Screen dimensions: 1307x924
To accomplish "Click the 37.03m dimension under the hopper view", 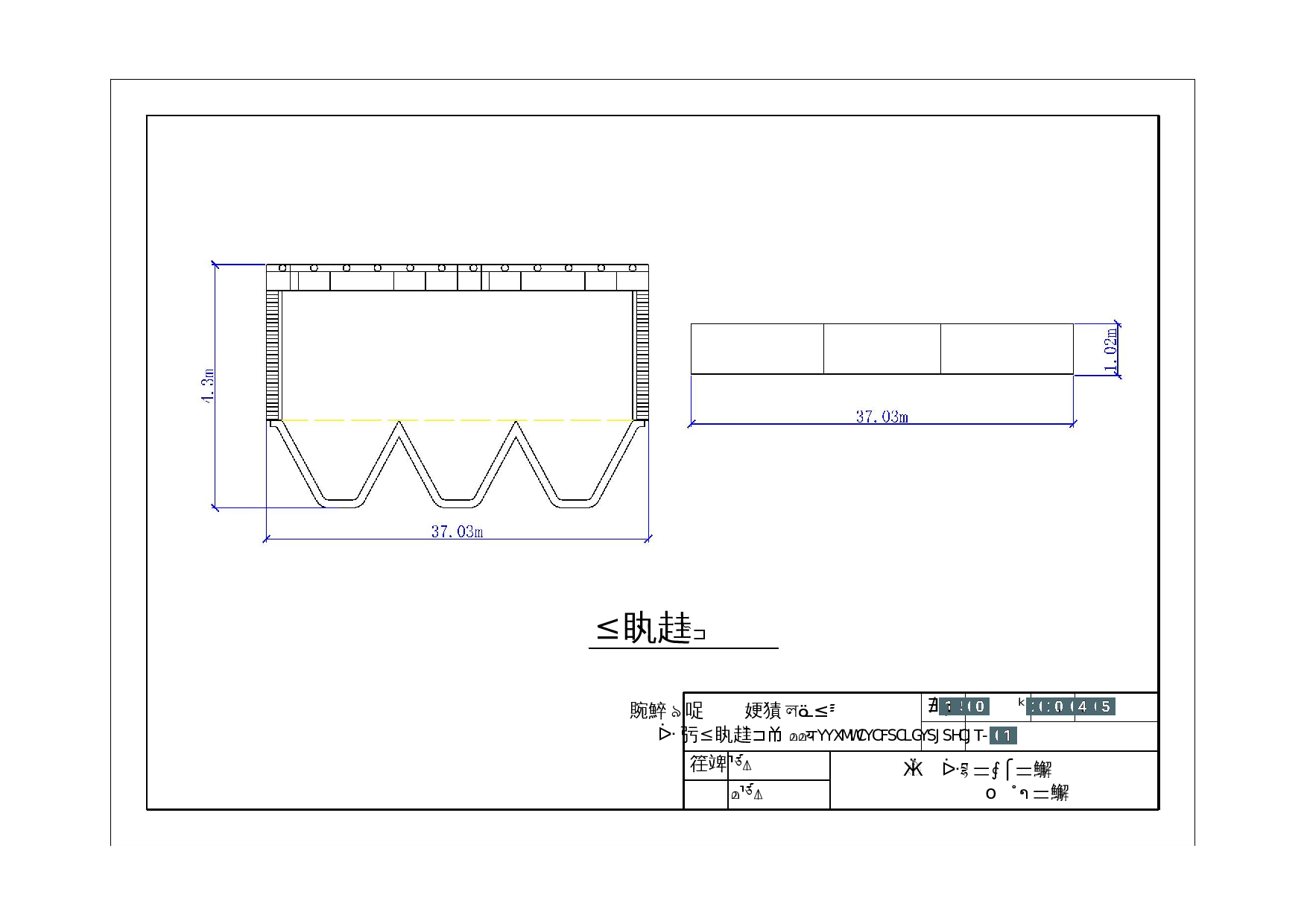I will point(457,531).
